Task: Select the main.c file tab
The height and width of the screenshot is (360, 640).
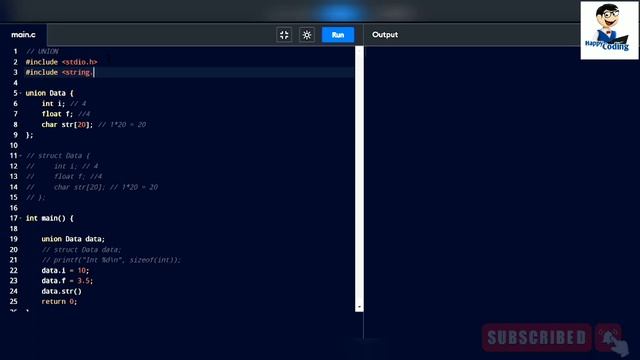Action: tap(23, 35)
